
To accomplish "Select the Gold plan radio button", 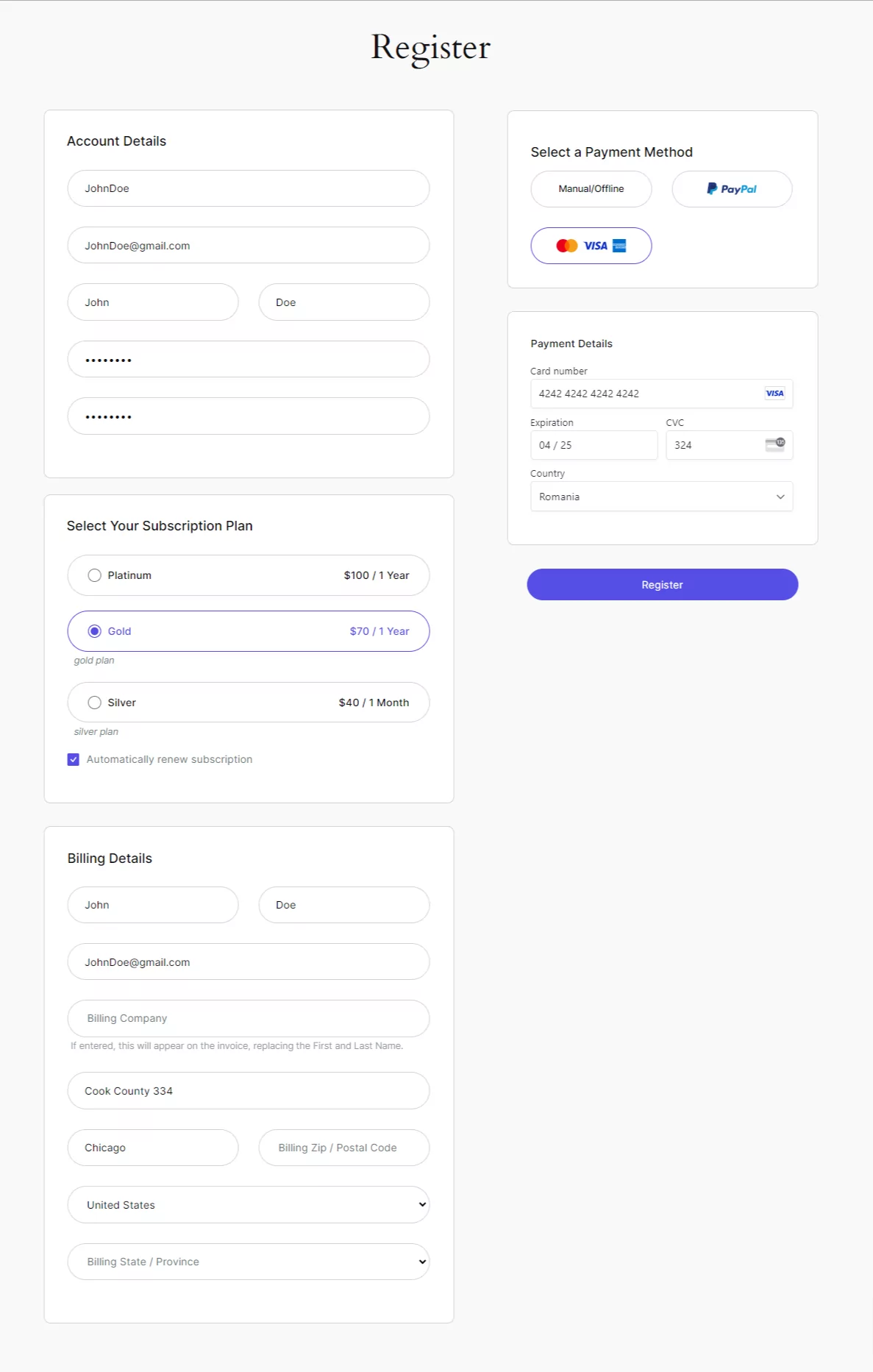I will (94, 631).
